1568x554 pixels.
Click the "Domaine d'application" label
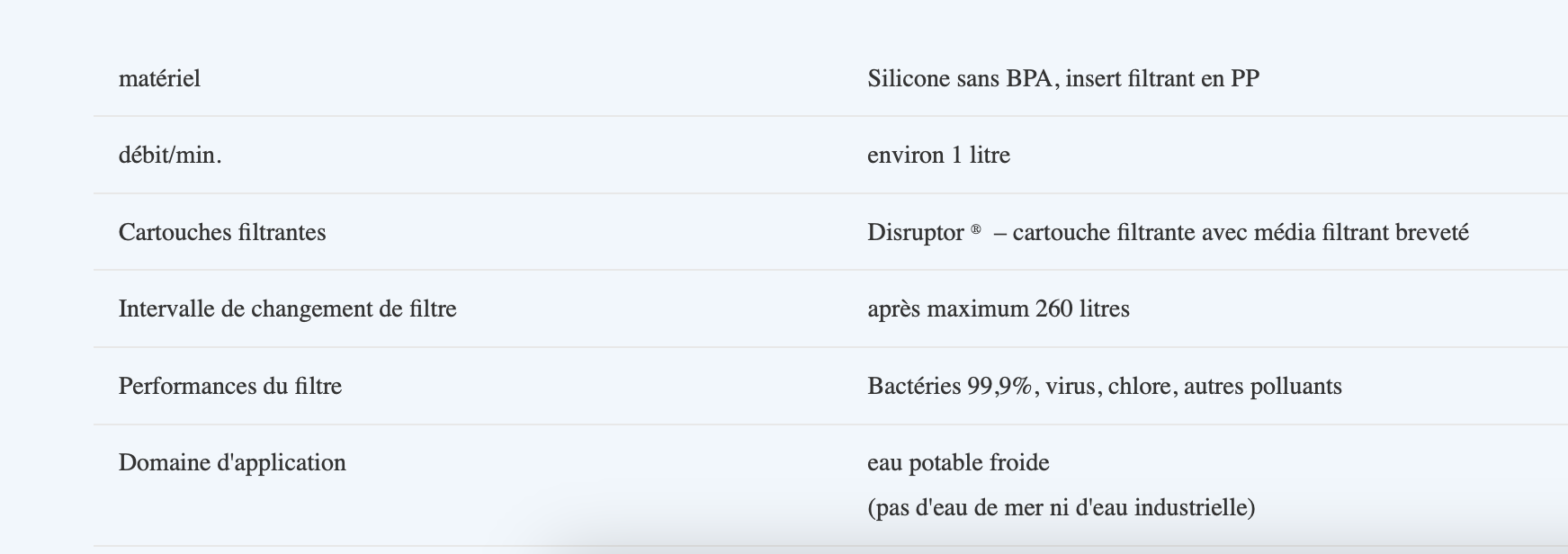232,463
